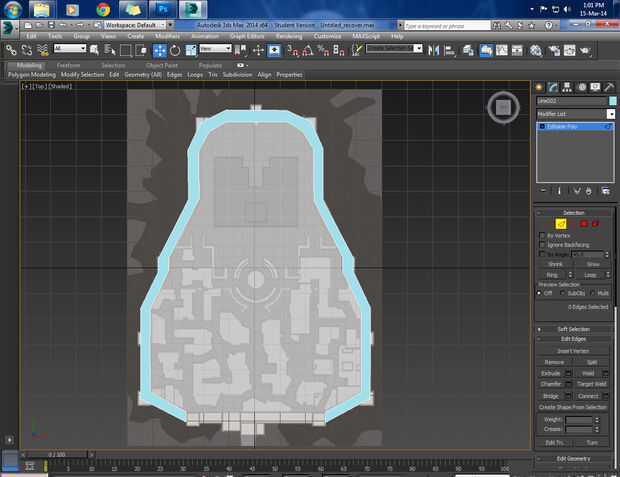Open the Modify command panel tab

[553, 87]
